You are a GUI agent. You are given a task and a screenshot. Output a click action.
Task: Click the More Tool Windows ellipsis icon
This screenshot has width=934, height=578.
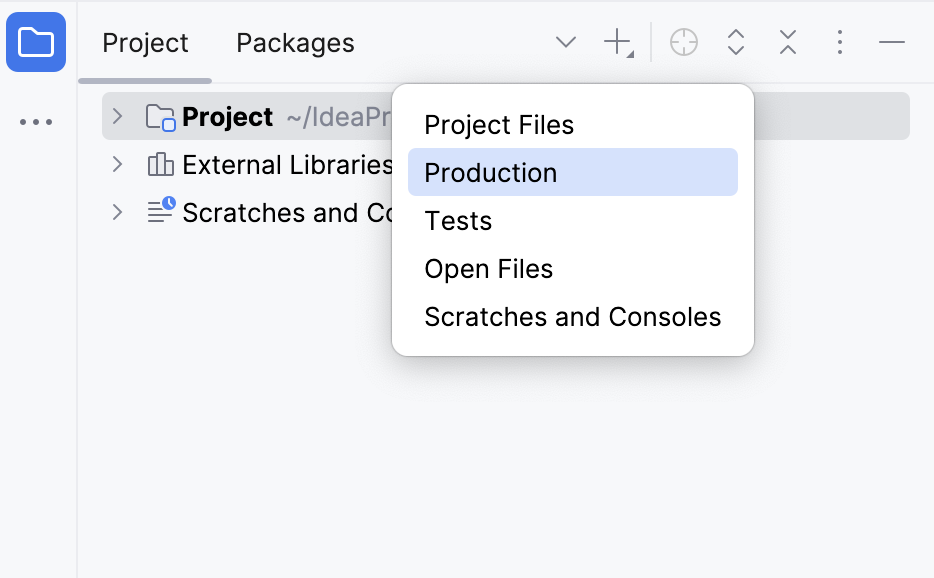pyautogui.click(x=36, y=120)
